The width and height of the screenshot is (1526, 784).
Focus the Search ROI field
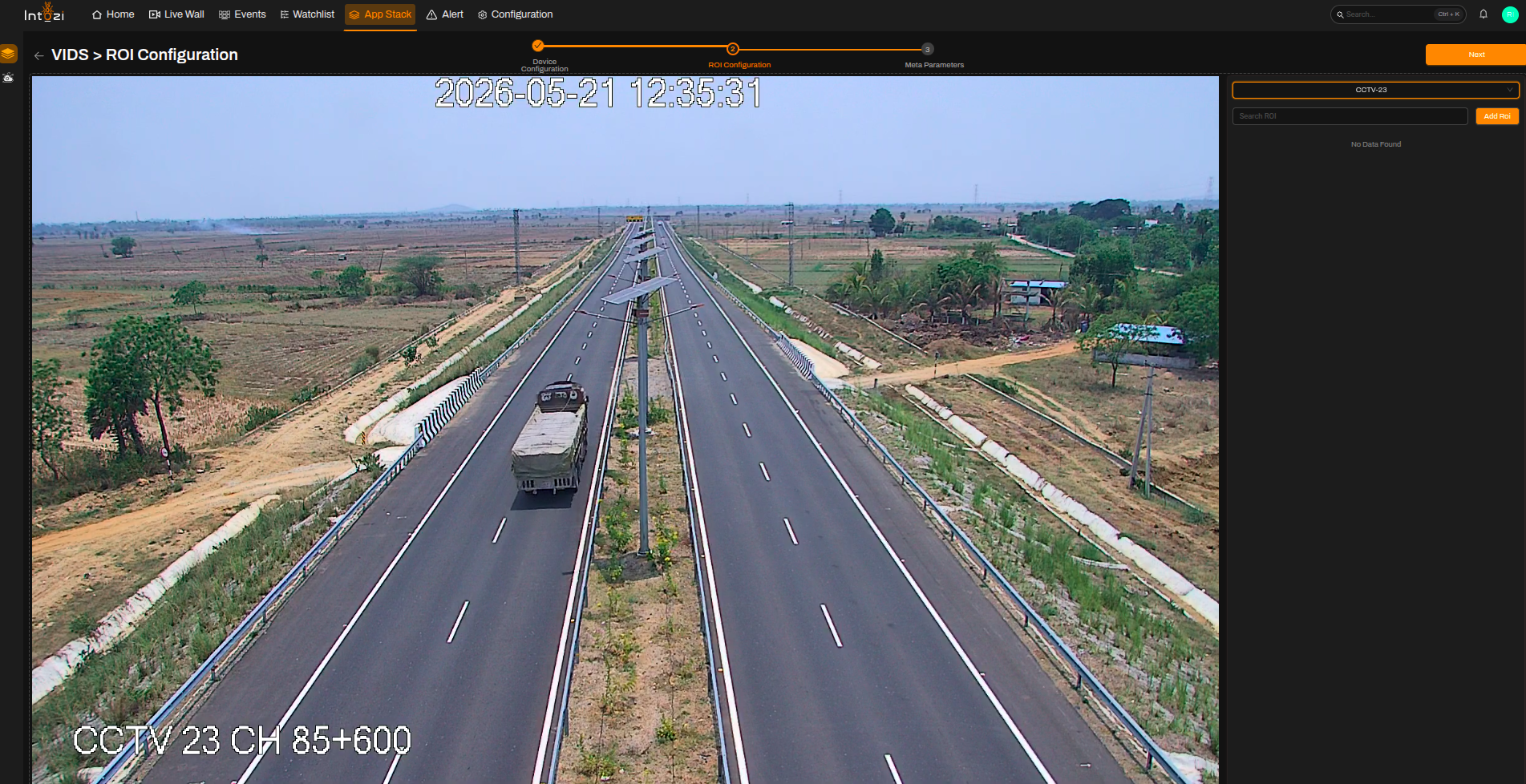(x=1350, y=116)
